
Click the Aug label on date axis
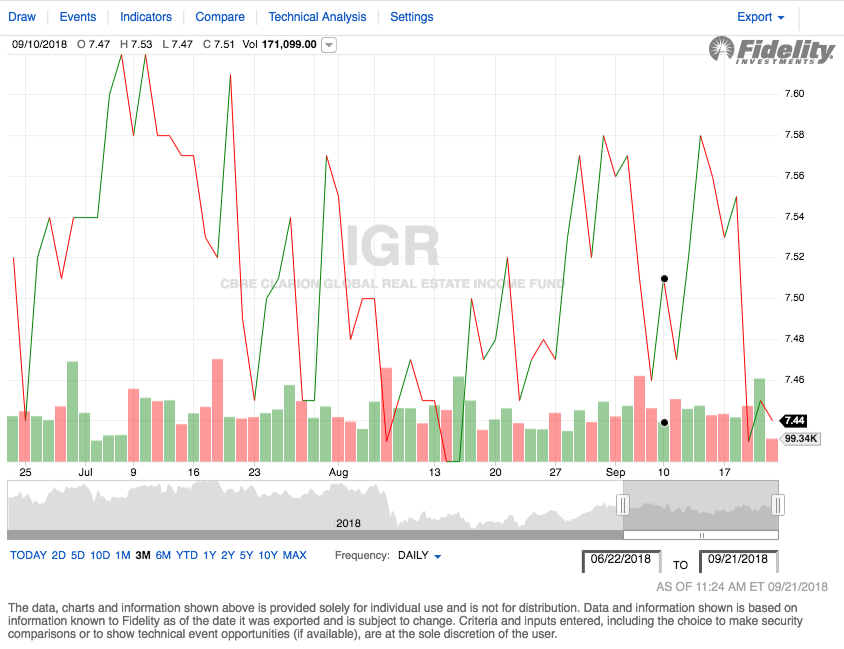pos(339,472)
